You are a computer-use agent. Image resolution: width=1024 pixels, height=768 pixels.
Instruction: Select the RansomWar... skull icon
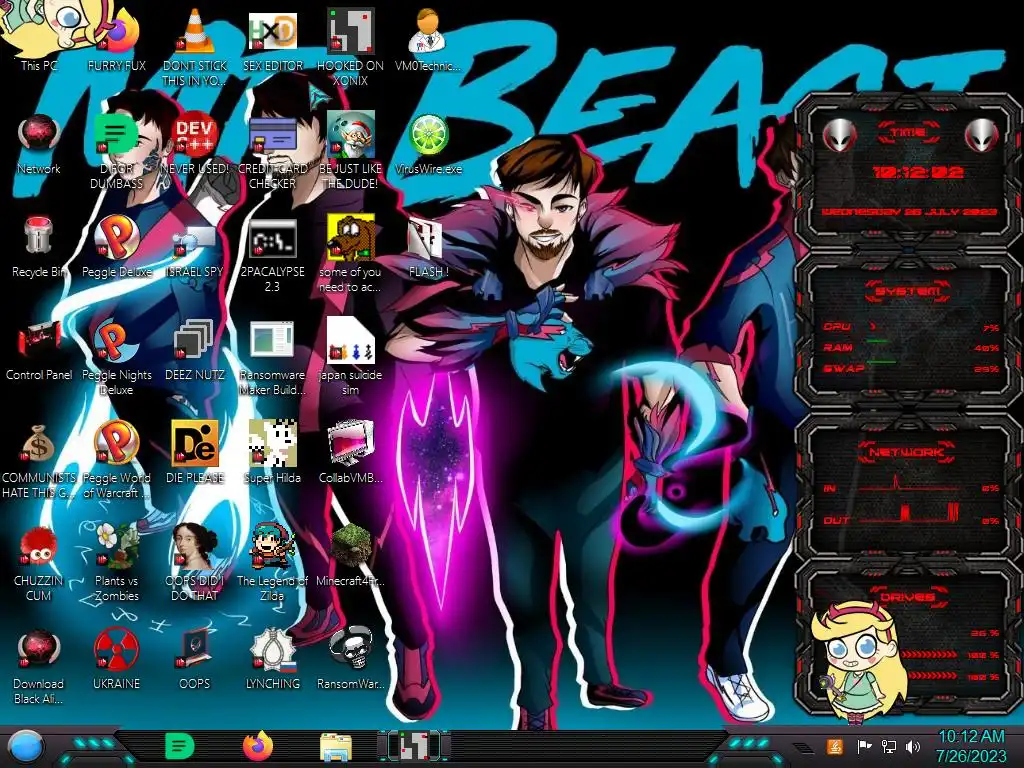[351, 660]
